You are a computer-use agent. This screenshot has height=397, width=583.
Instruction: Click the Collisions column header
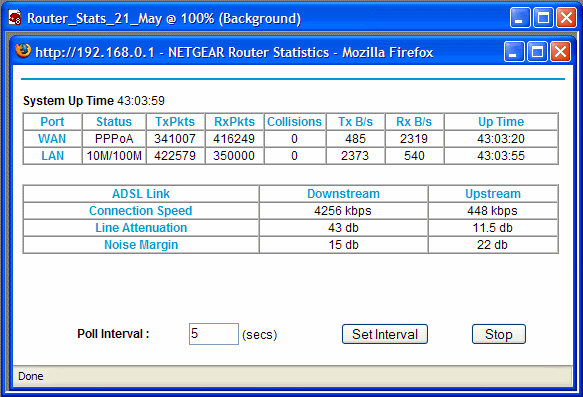pos(294,122)
